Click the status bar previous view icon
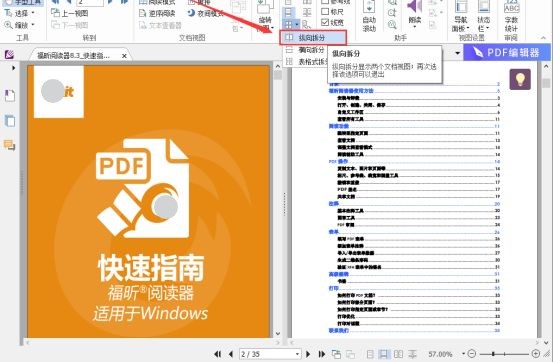This screenshot has height=362, width=553. tap(336, 354)
